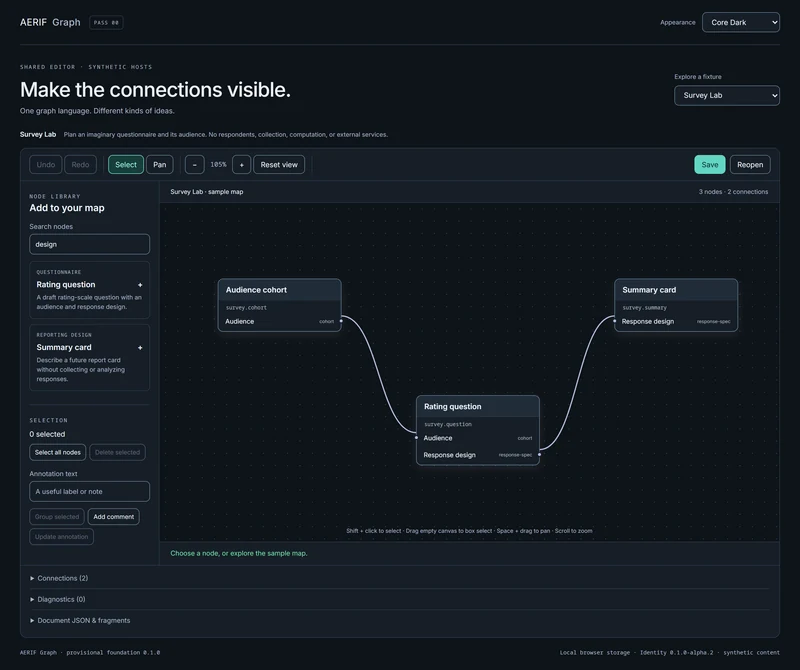Screen dimensions: 800x670
Task: Click Response design row in Rating question
Action: [478, 455]
